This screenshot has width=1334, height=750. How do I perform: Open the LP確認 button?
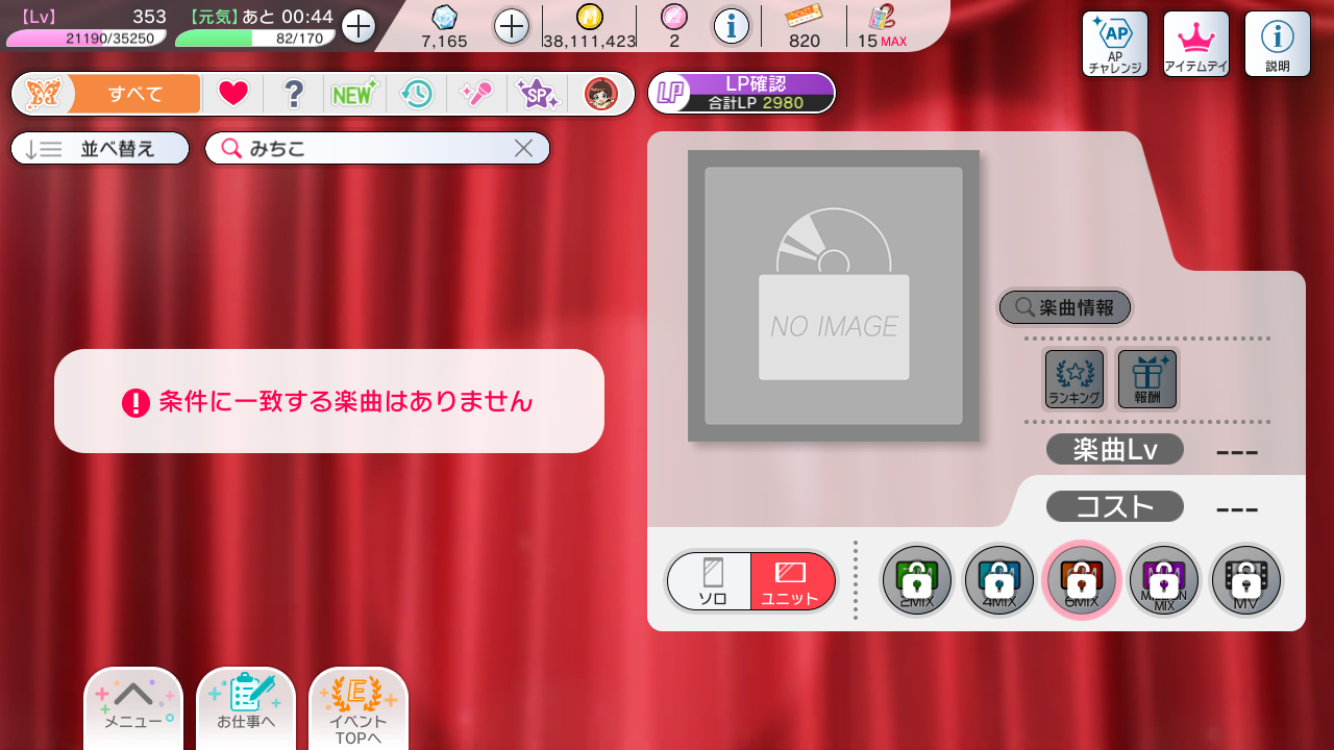click(742, 93)
